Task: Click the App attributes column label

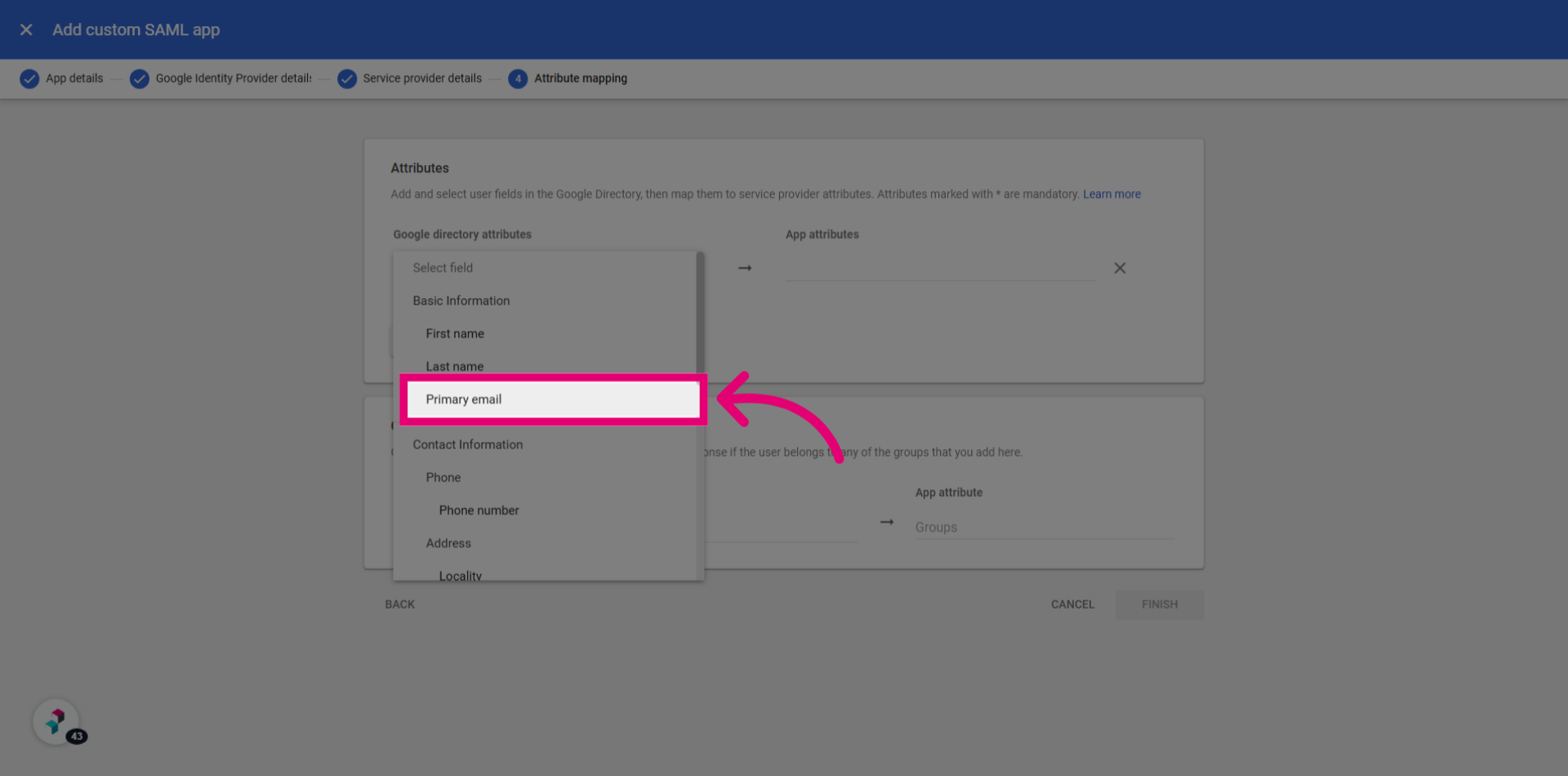Action: (x=822, y=234)
